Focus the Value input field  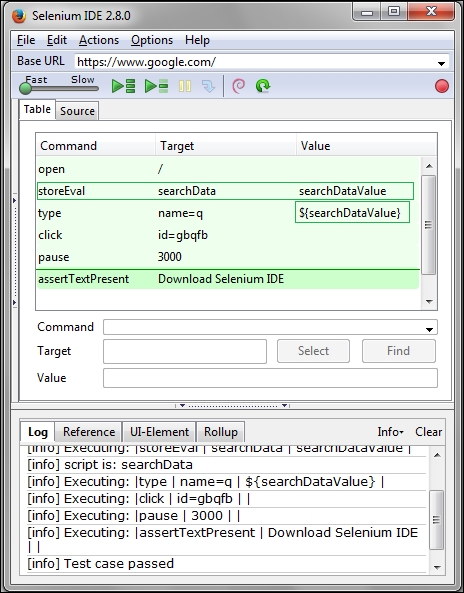pyautogui.click(x=270, y=378)
